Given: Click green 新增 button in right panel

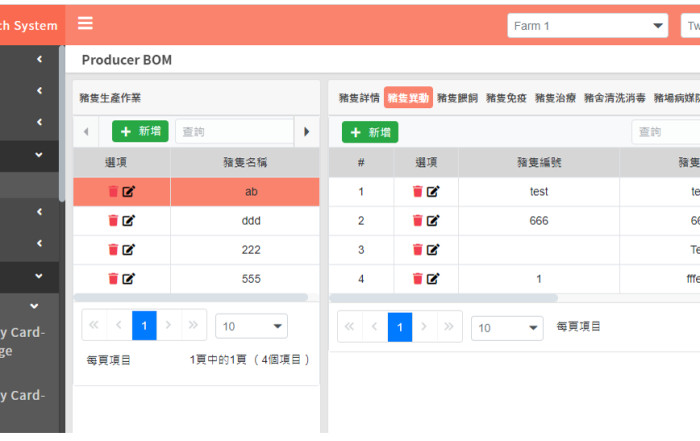Looking at the screenshot, I should tap(369, 132).
